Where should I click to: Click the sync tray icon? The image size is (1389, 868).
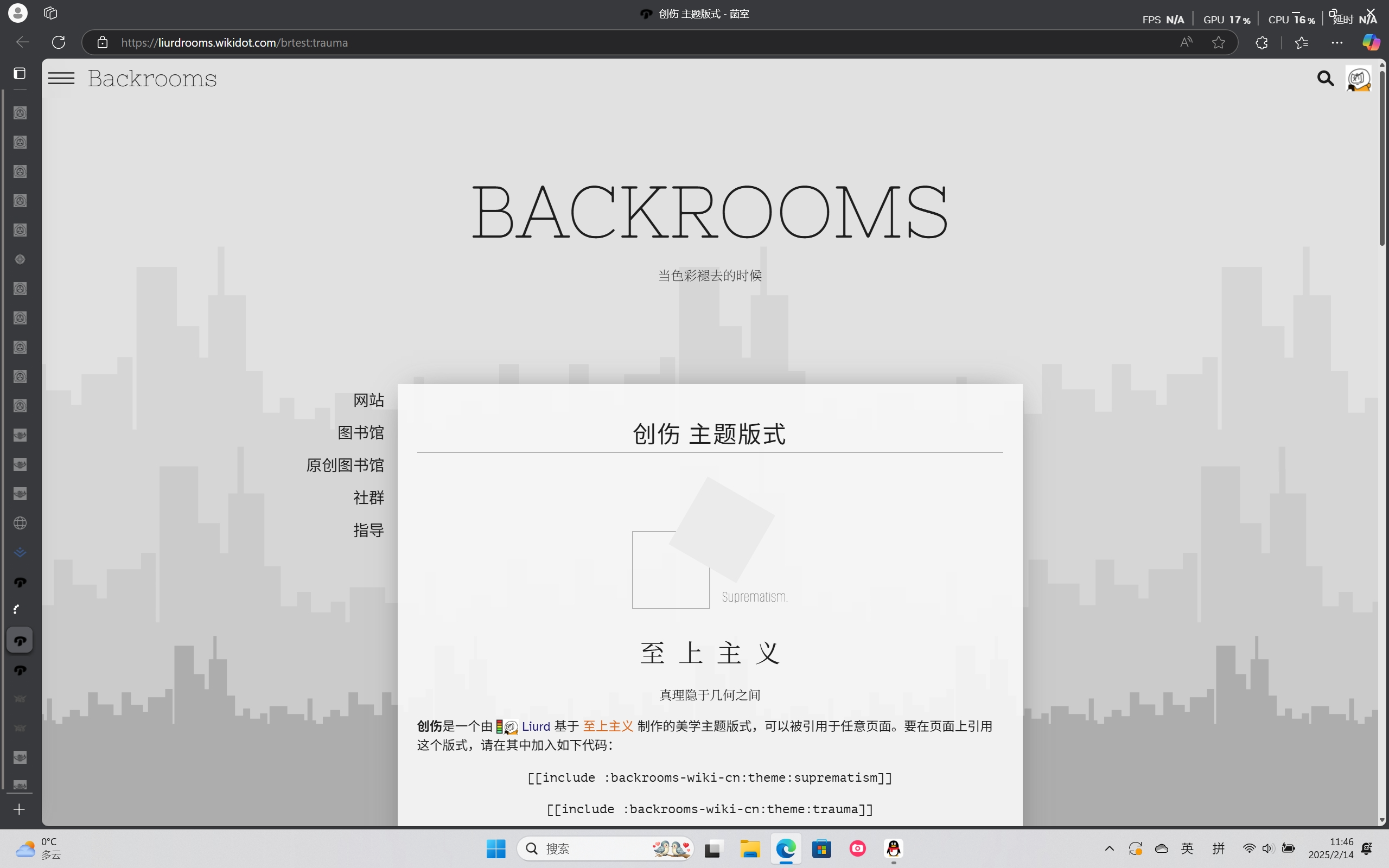pos(1135,848)
